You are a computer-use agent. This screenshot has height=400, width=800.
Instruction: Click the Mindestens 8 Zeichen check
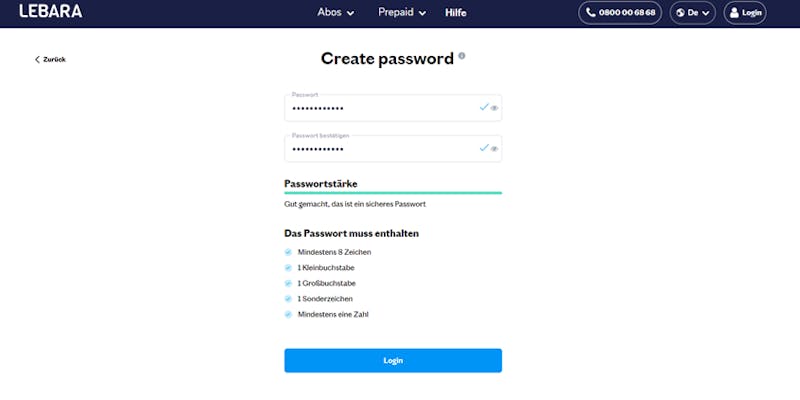click(x=288, y=252)
